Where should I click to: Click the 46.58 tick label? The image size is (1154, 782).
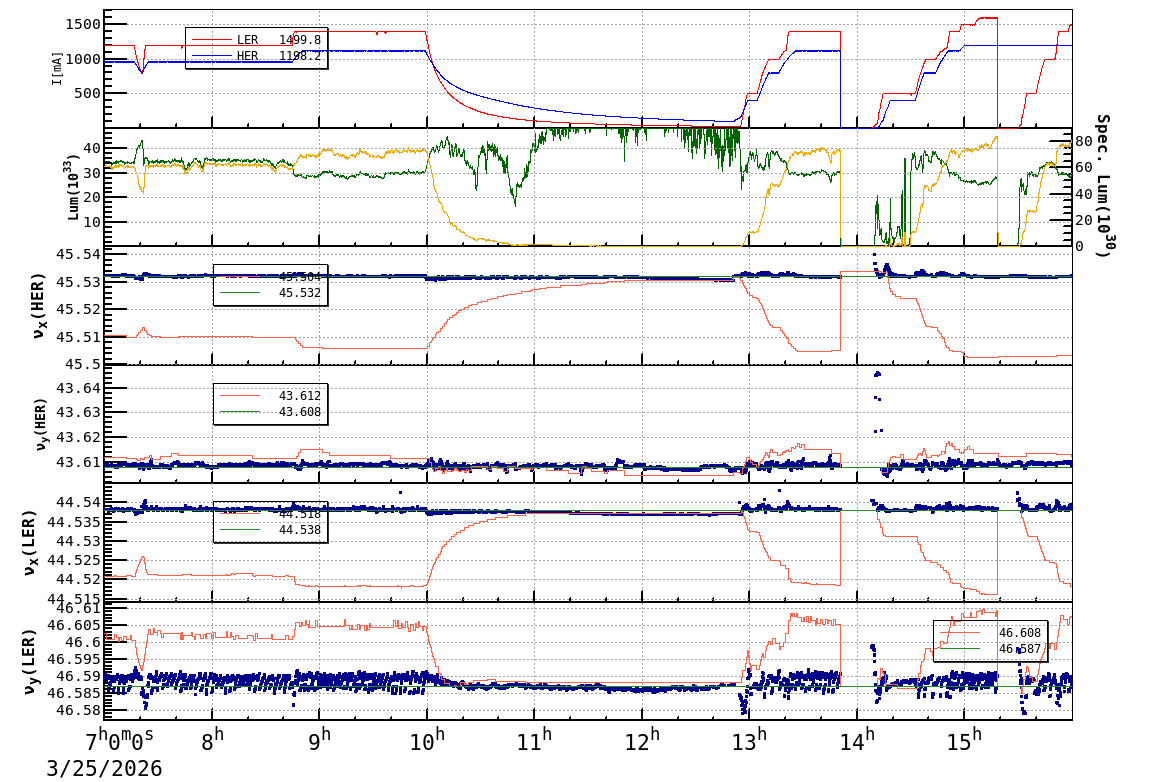pyautogui.click(x=79, y=711)
